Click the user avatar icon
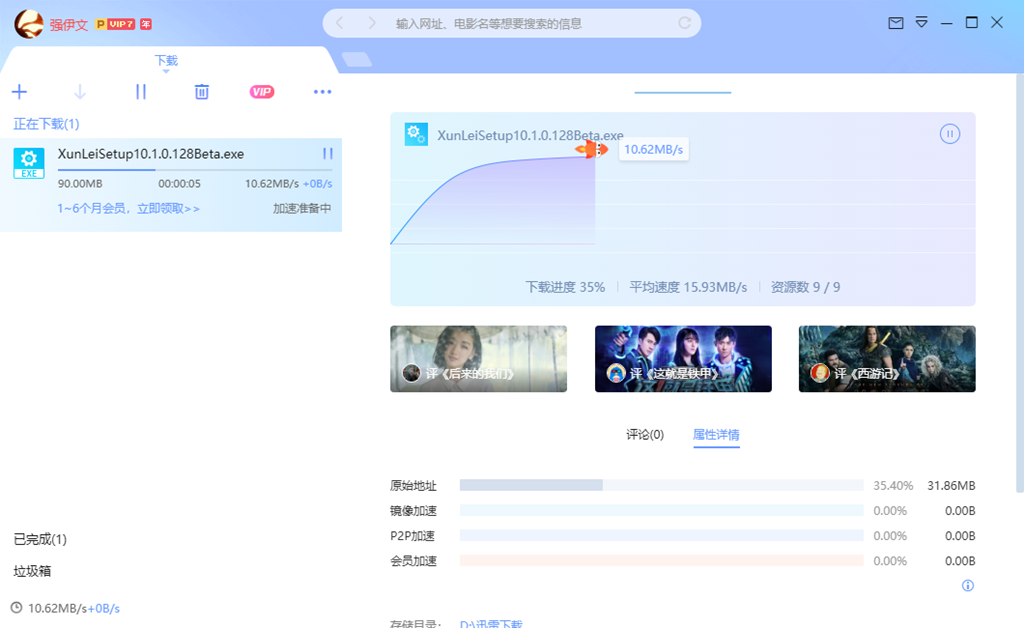The image size is (1024, 628). tap(29, 24)
